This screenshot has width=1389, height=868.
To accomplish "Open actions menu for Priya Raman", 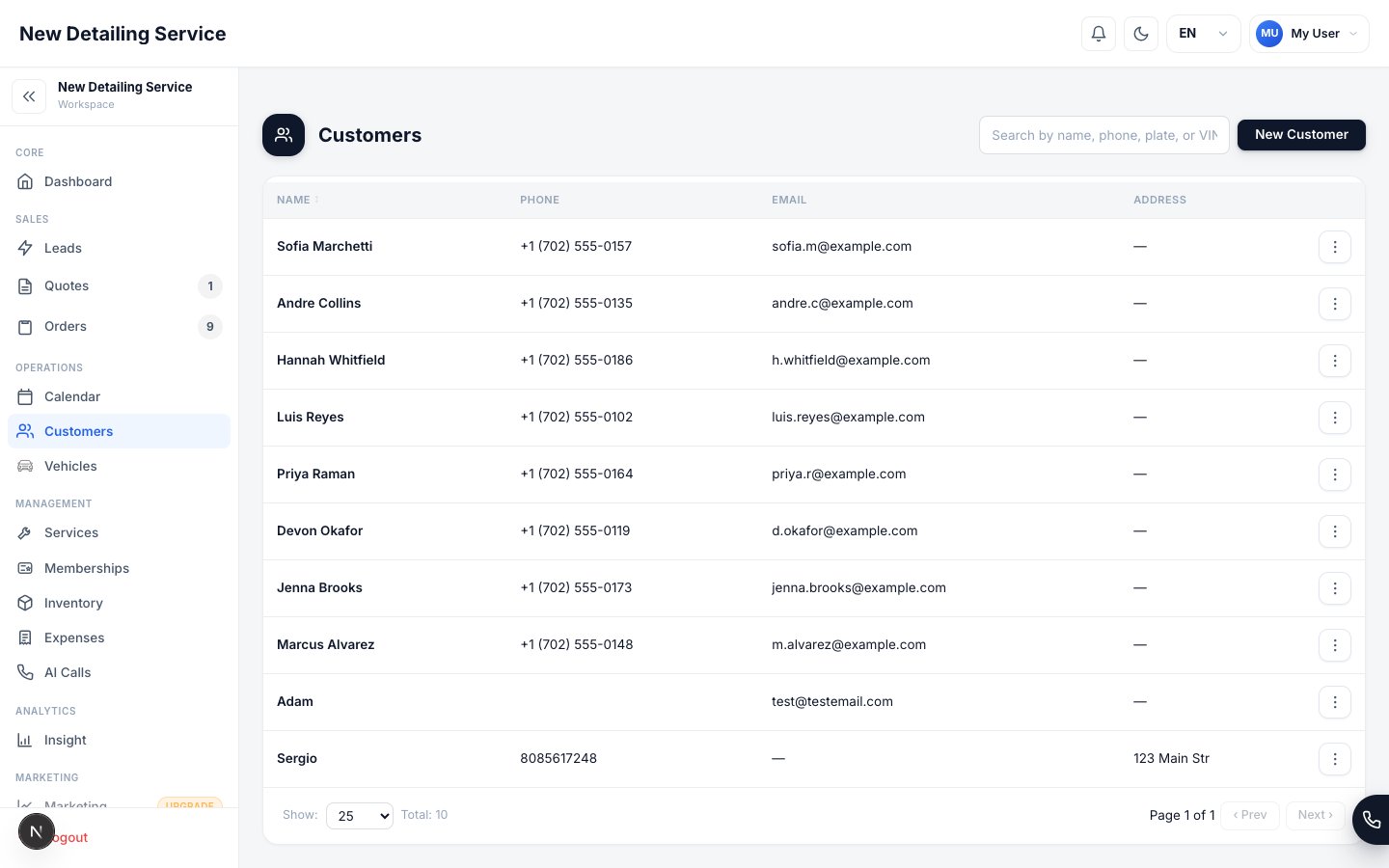I will [1335, 475].
